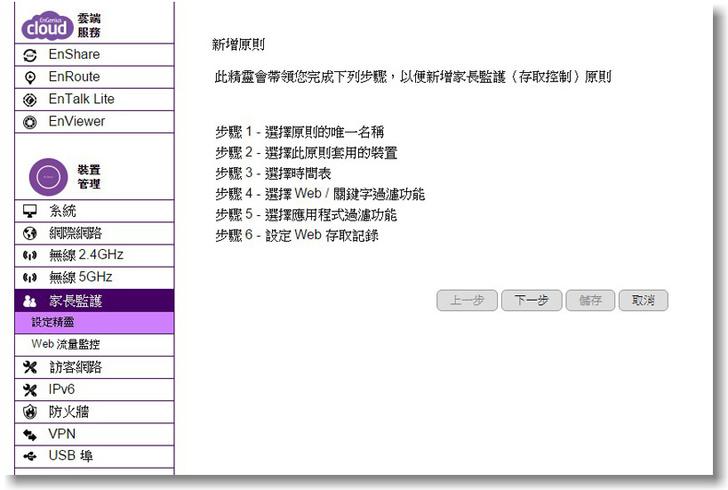
Task: Click the 步驟 6 設定 Web 存取記錄 line
Action: [297, 235]
